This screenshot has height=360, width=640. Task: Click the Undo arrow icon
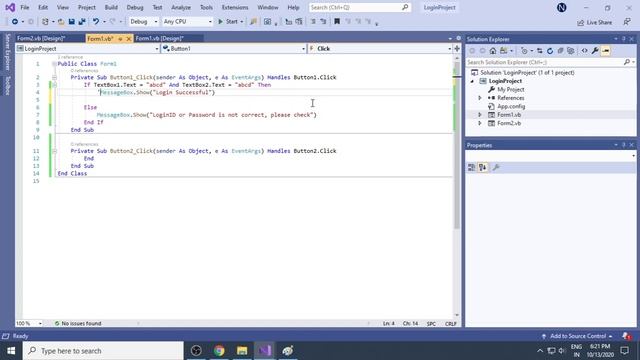(x=96, y=22)
